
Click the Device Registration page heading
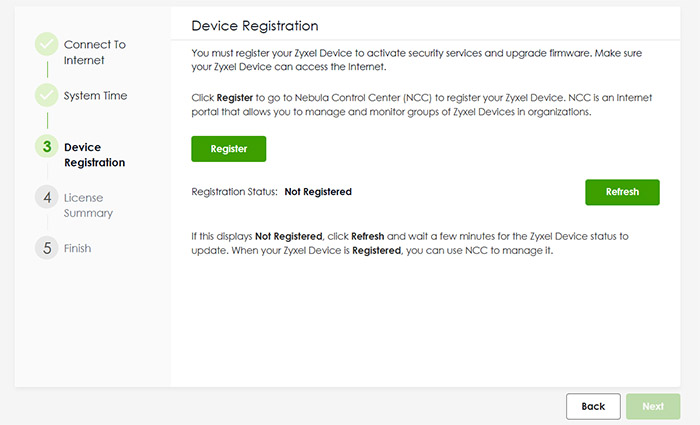[255, 26]
